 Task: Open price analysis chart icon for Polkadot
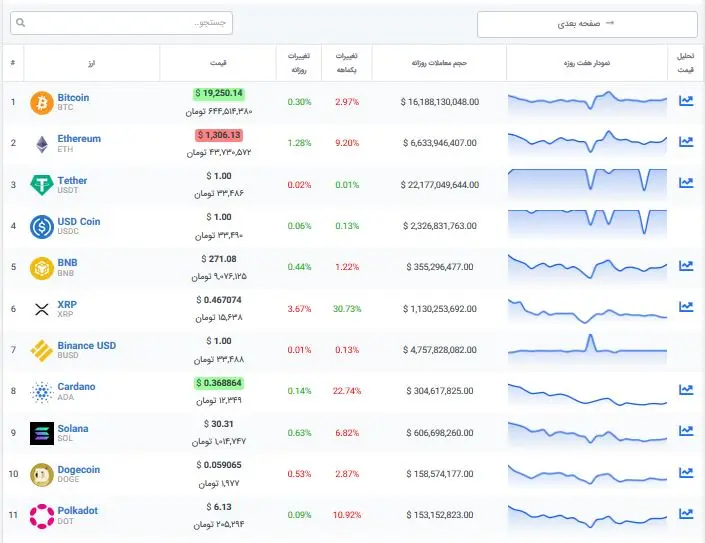[686, 513]
